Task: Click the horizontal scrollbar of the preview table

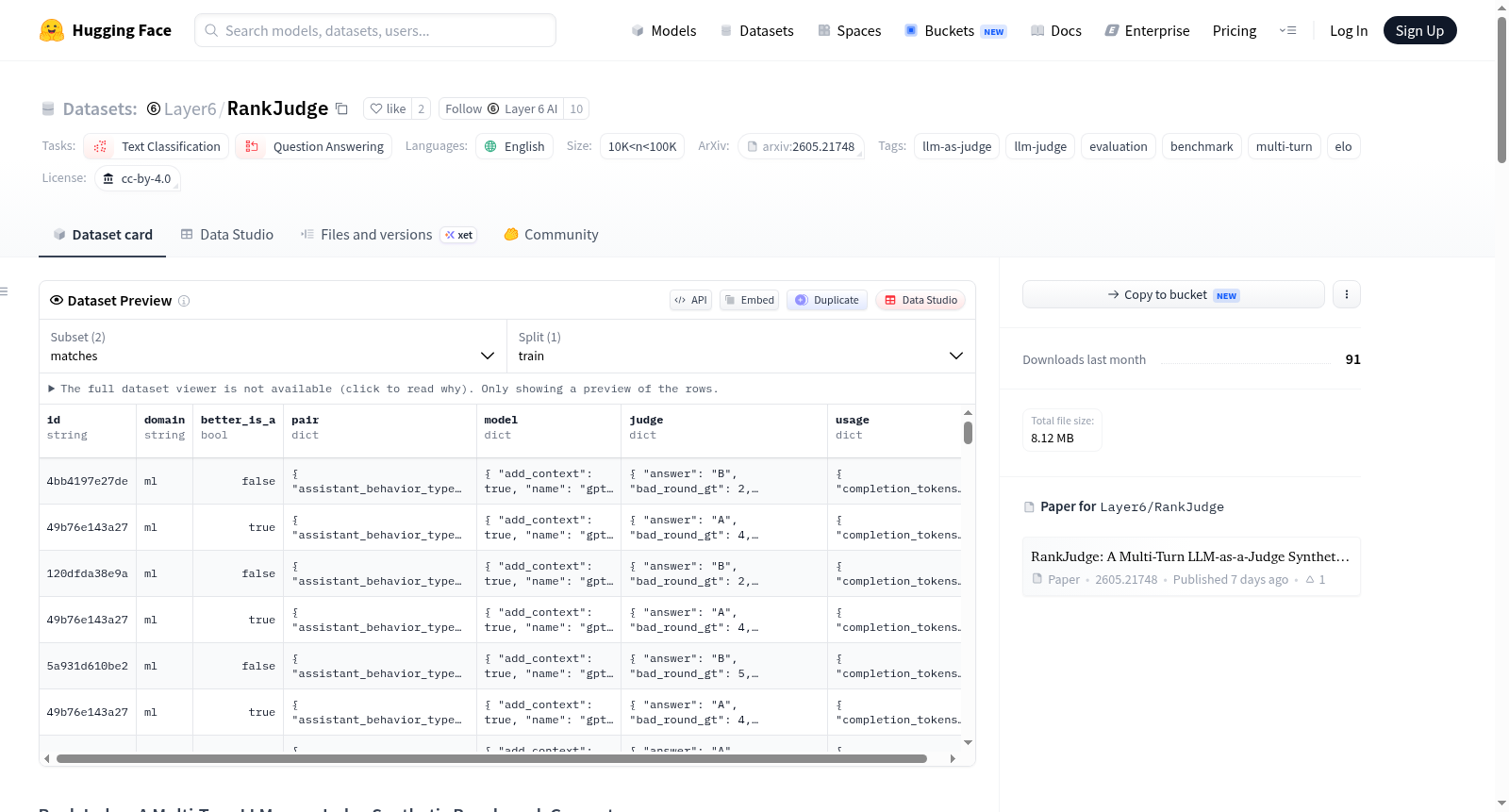Action: pyautogui.click(x=491, y=758)
